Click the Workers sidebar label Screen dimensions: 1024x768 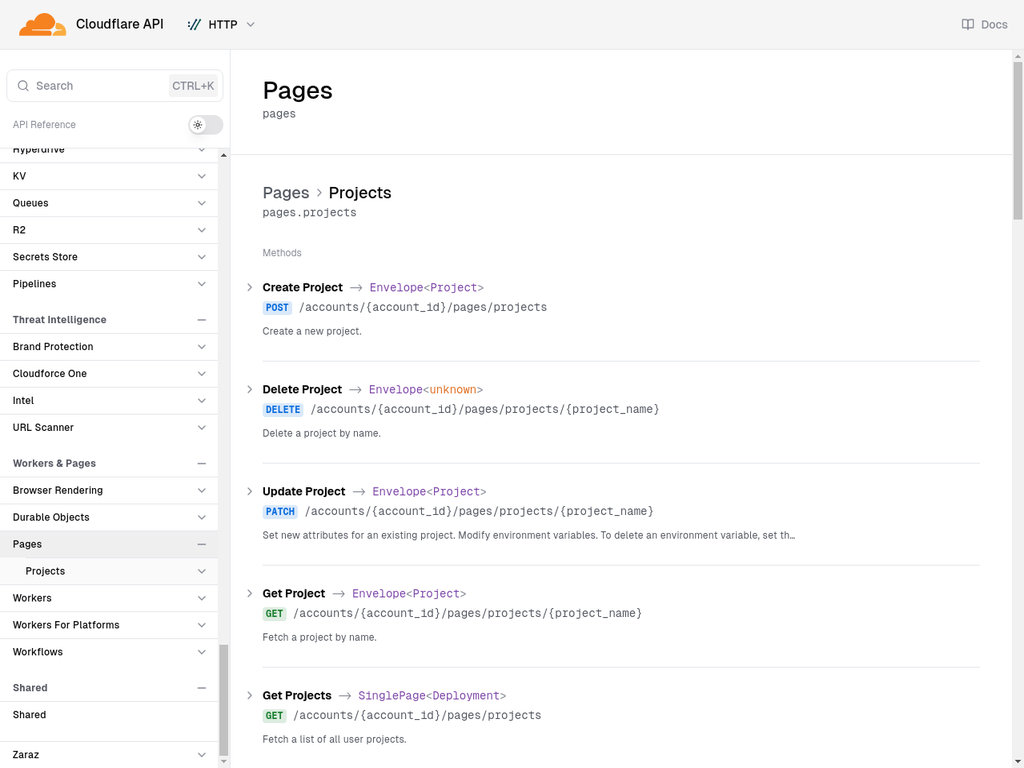point(32,598)
